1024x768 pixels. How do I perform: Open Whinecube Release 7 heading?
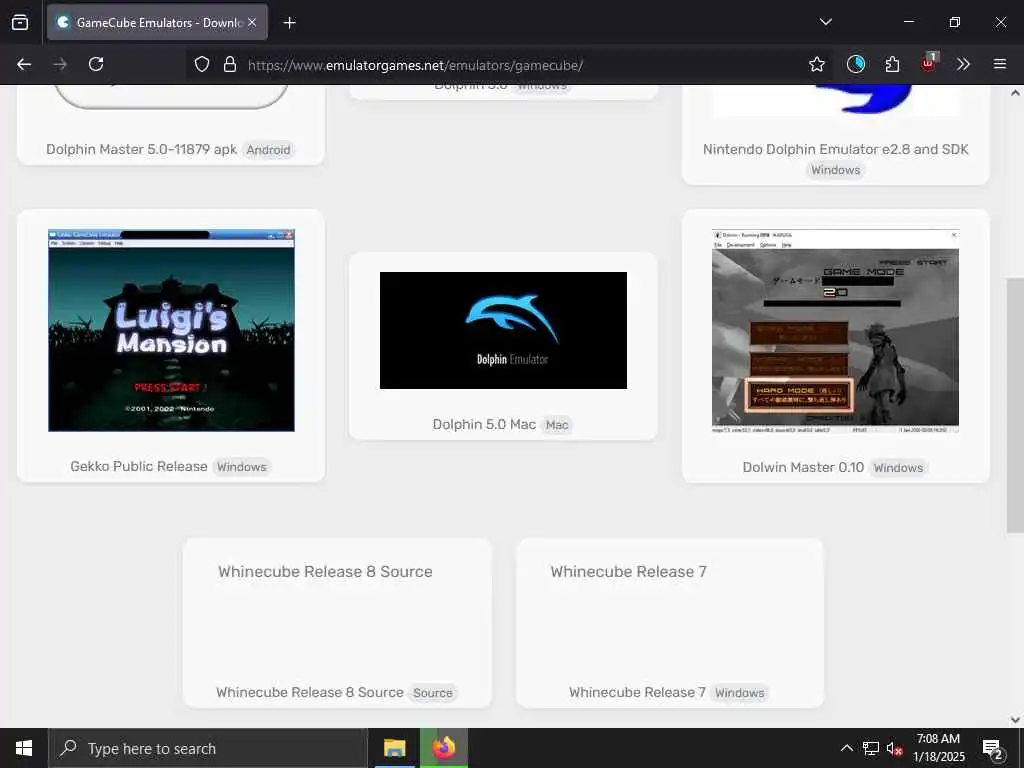point(628,571)
